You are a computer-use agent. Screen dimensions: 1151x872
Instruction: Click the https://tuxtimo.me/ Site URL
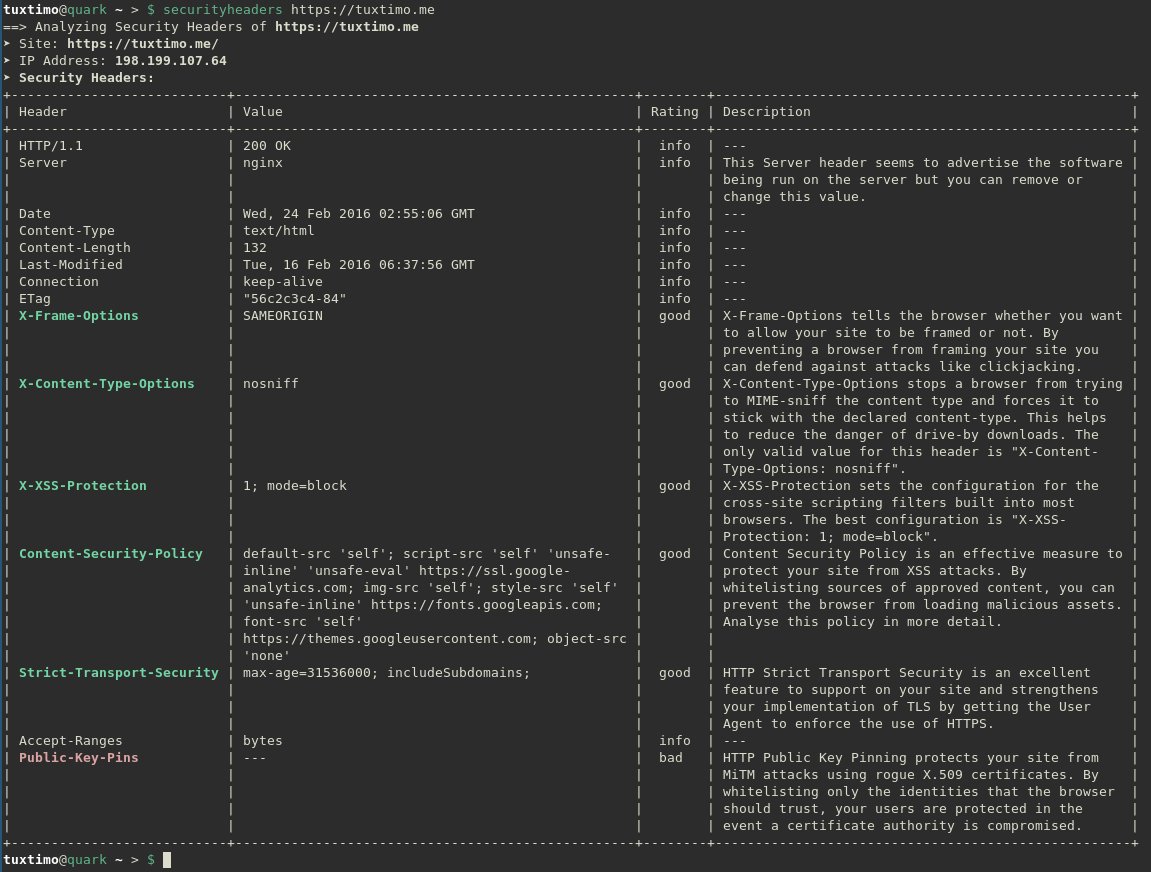(142, 43)
